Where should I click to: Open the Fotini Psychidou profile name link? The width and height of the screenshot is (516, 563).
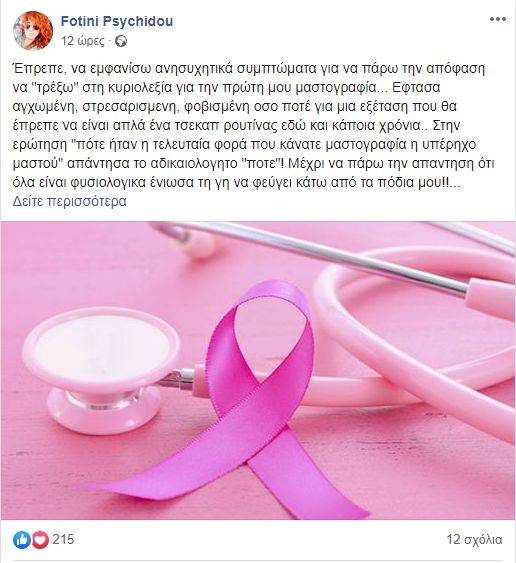(x=117, y=21)
